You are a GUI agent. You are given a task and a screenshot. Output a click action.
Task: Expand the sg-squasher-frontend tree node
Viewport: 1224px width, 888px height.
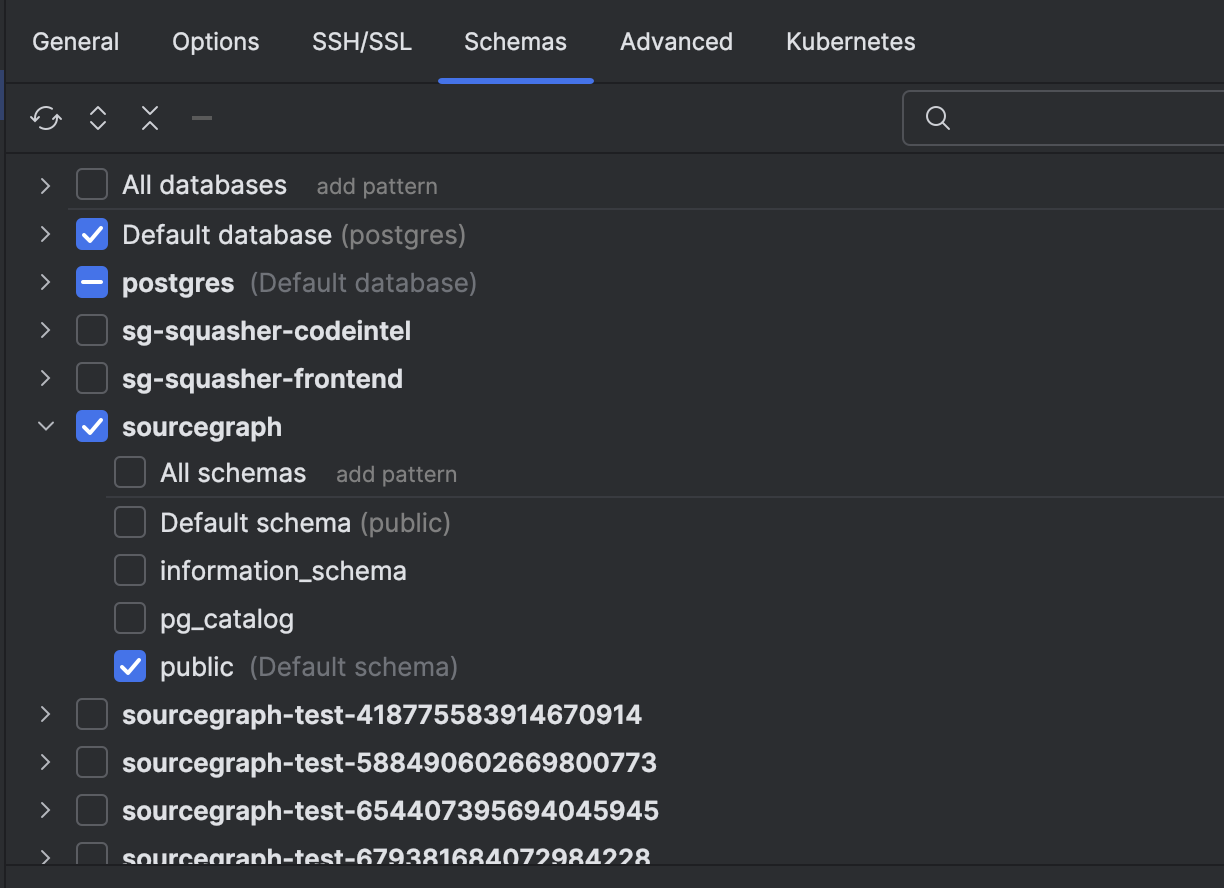pyautogui.click(x=45, y=378)
